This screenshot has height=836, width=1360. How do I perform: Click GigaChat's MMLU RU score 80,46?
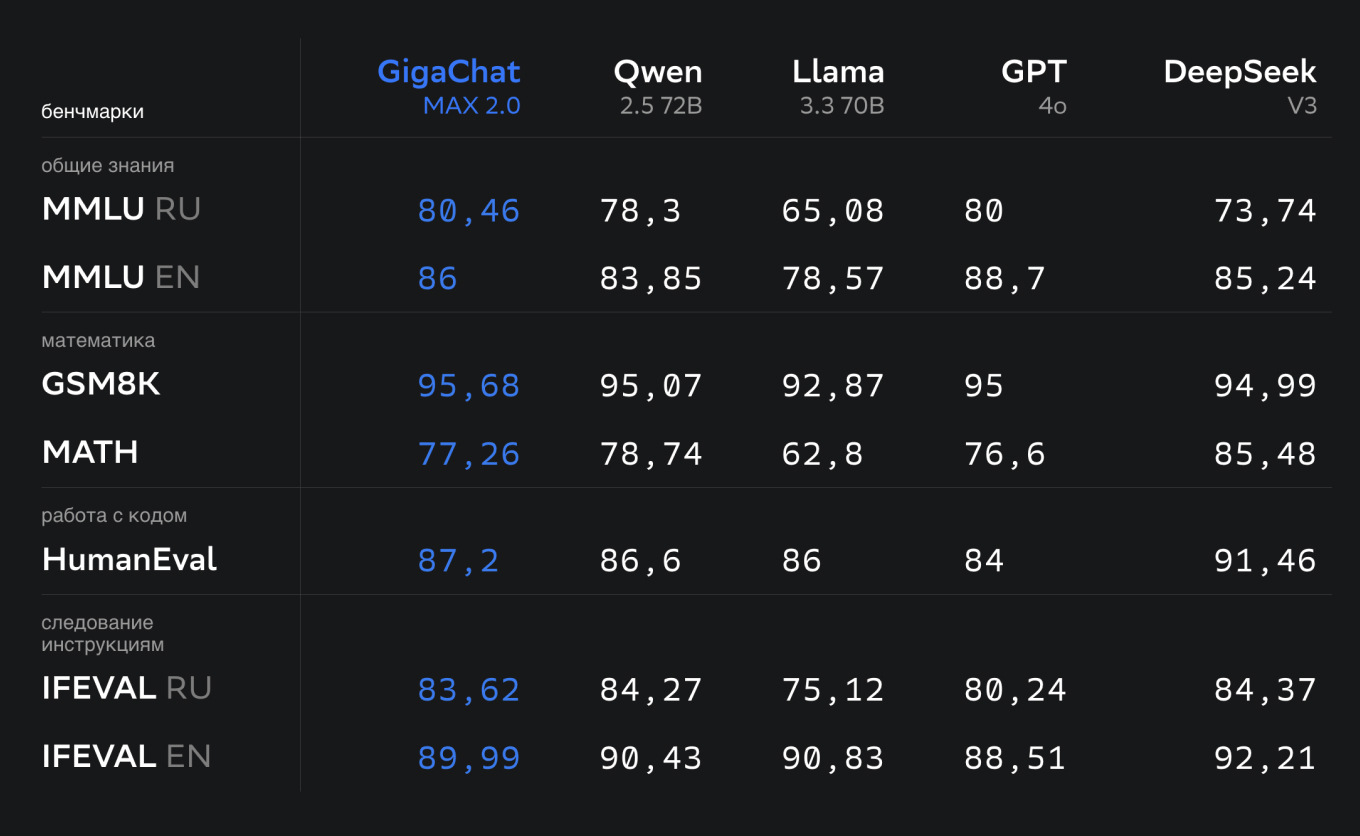(x=468, y=211)
